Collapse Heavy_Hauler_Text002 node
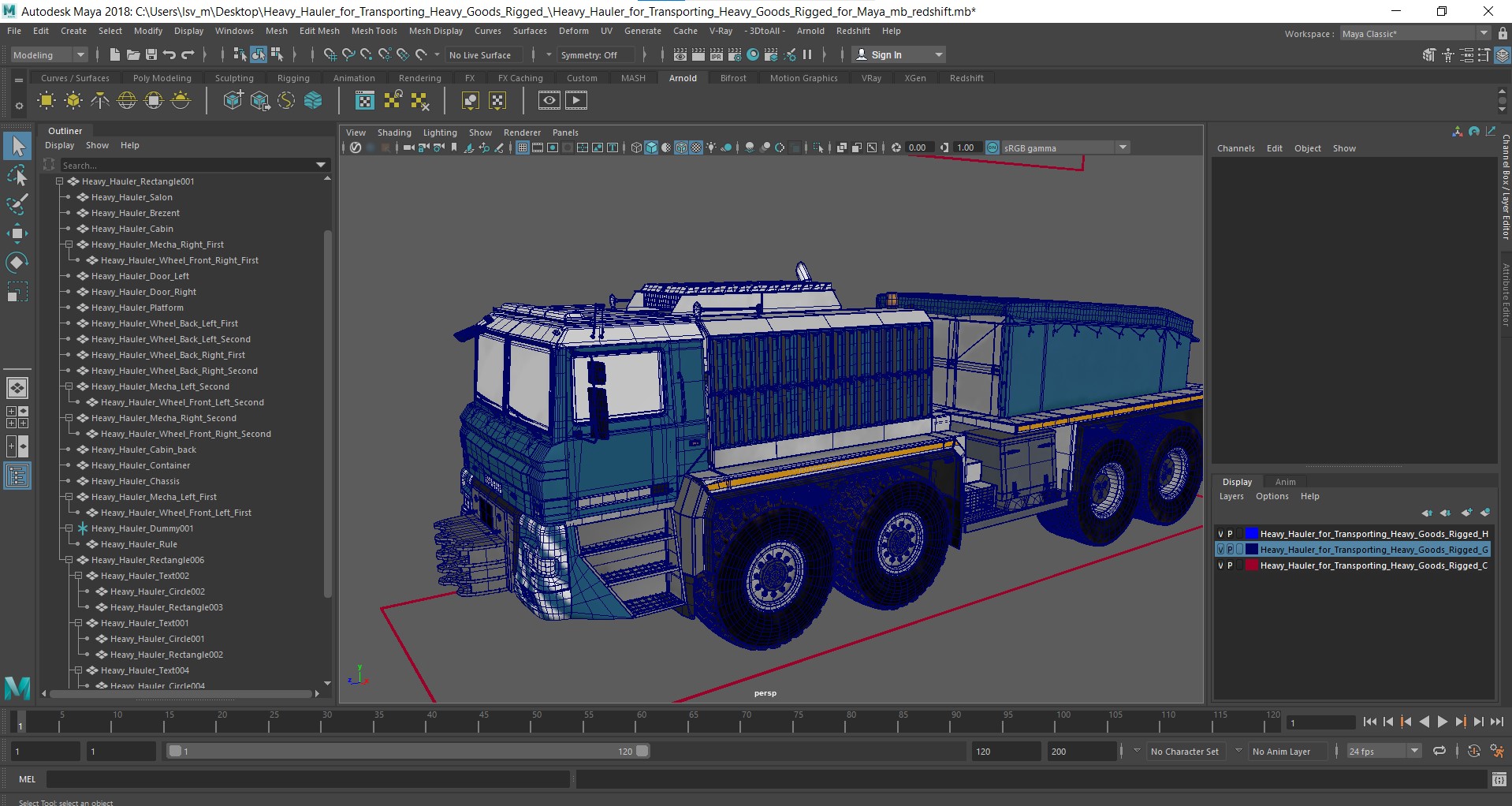This screenshot has width=1512, height=806. click(x=78, y=576)
